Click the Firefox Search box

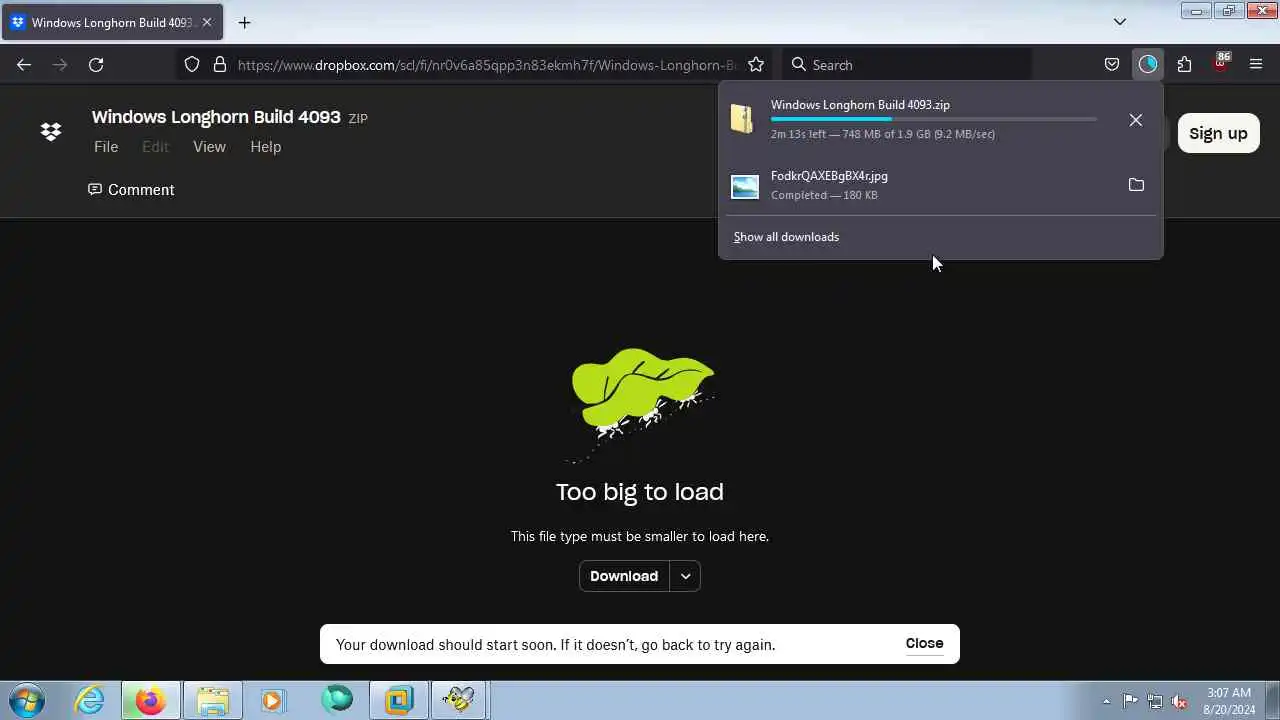point(906,64)
